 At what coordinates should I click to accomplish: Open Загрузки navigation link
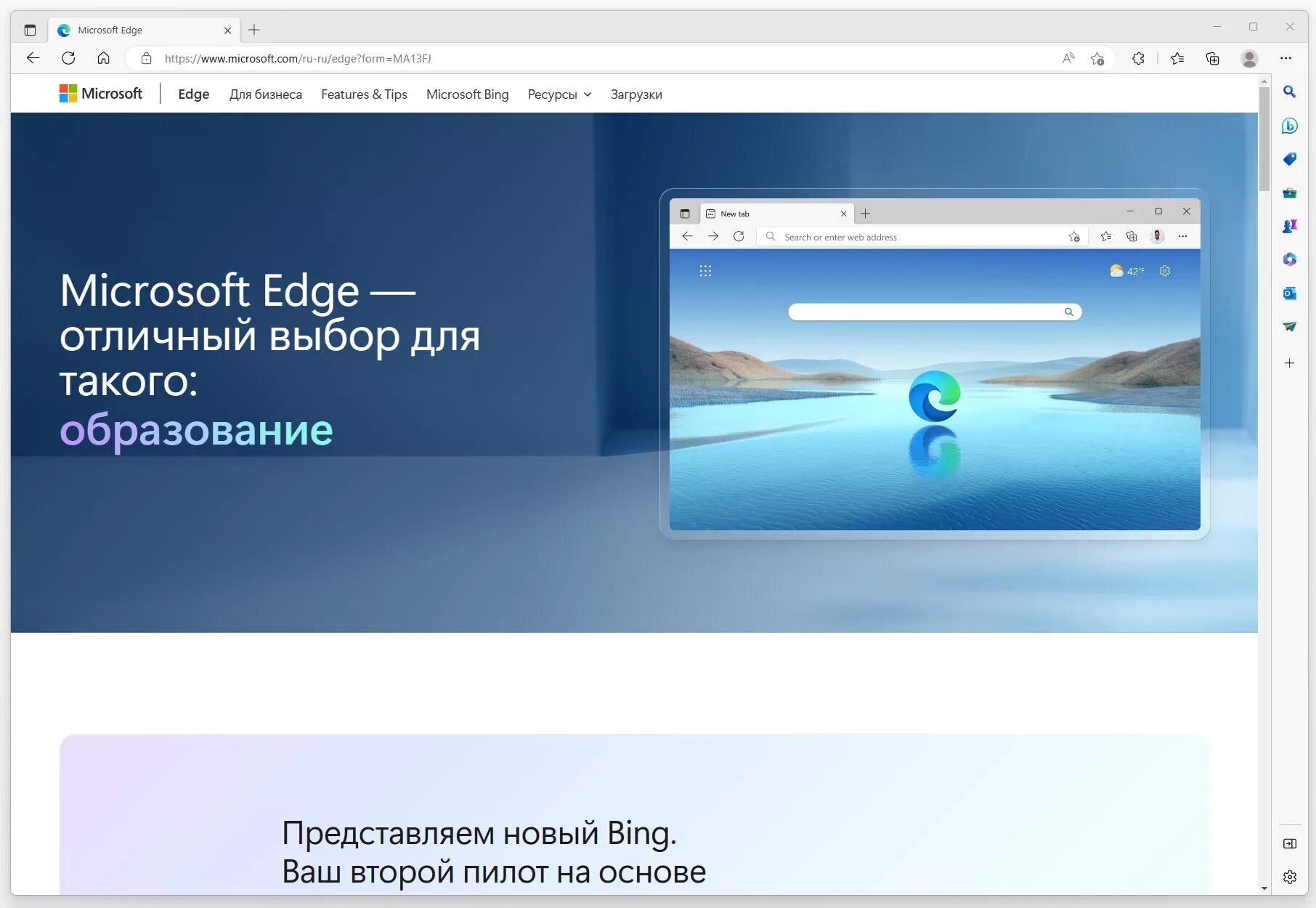(x=636, y=94)
